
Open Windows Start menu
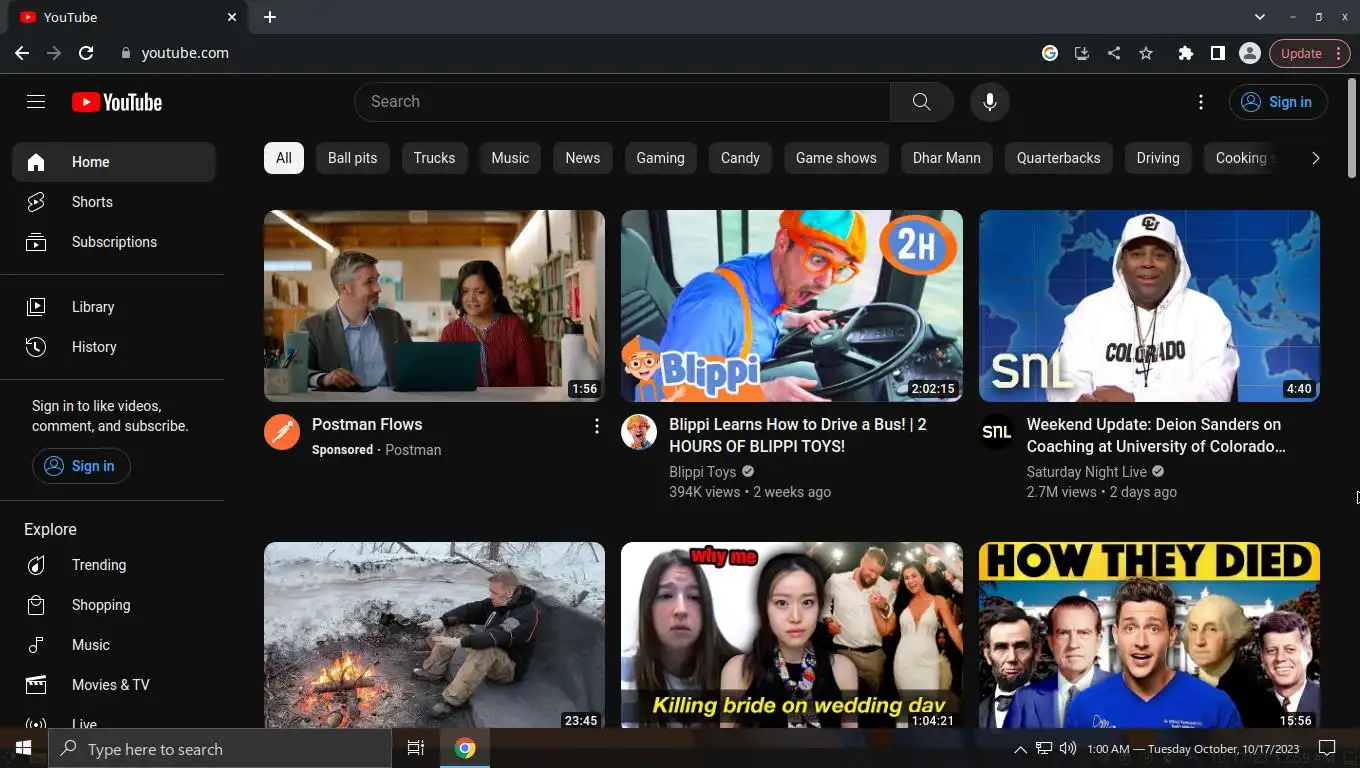coord(23,748)
